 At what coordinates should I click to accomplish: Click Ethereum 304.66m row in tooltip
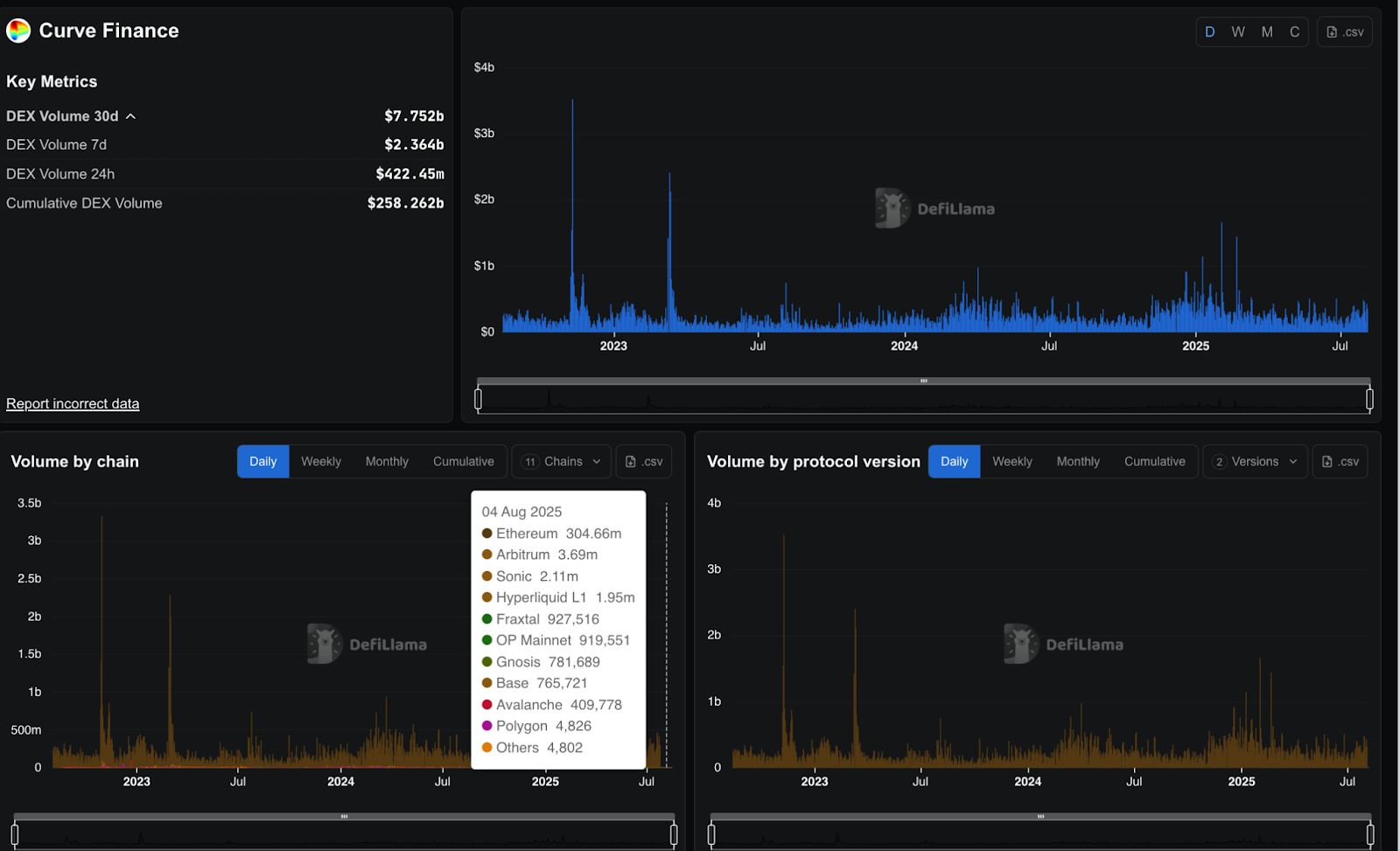coord(551,534)
